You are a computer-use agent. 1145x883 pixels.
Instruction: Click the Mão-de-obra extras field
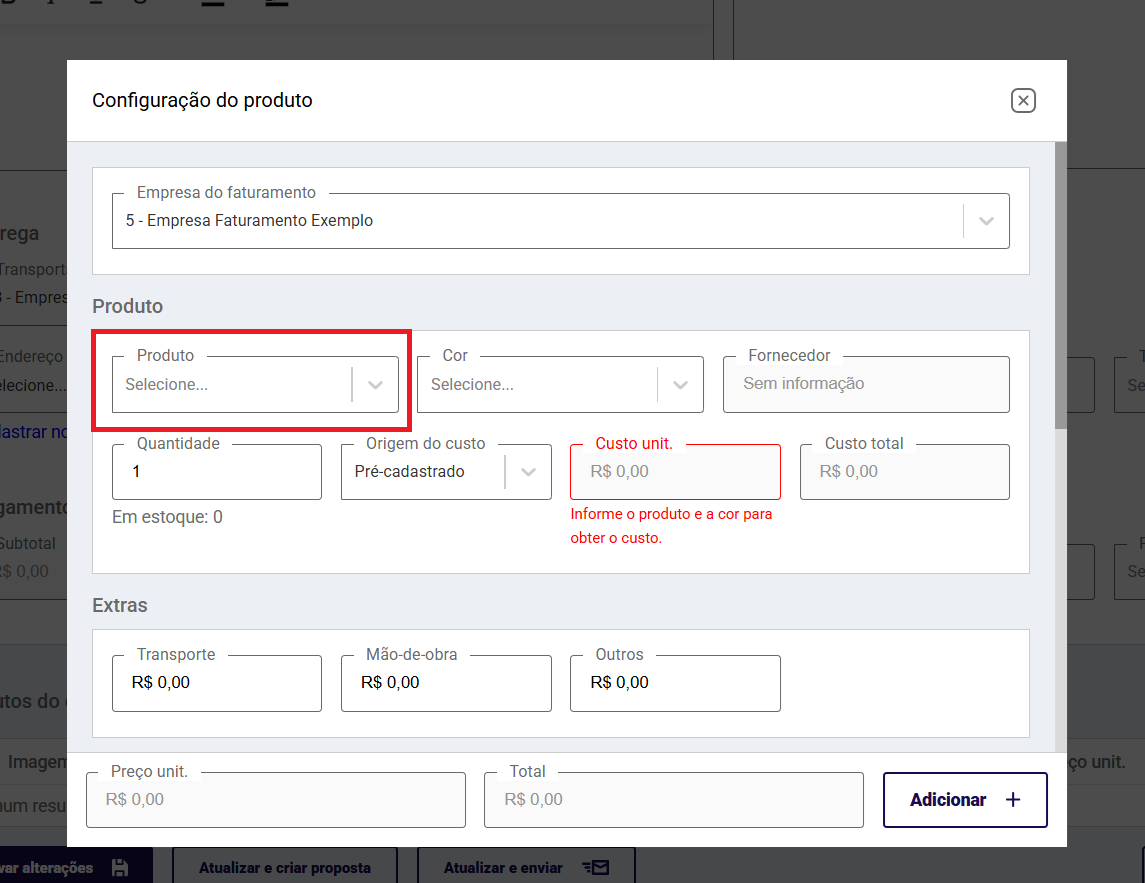point(446,683)
